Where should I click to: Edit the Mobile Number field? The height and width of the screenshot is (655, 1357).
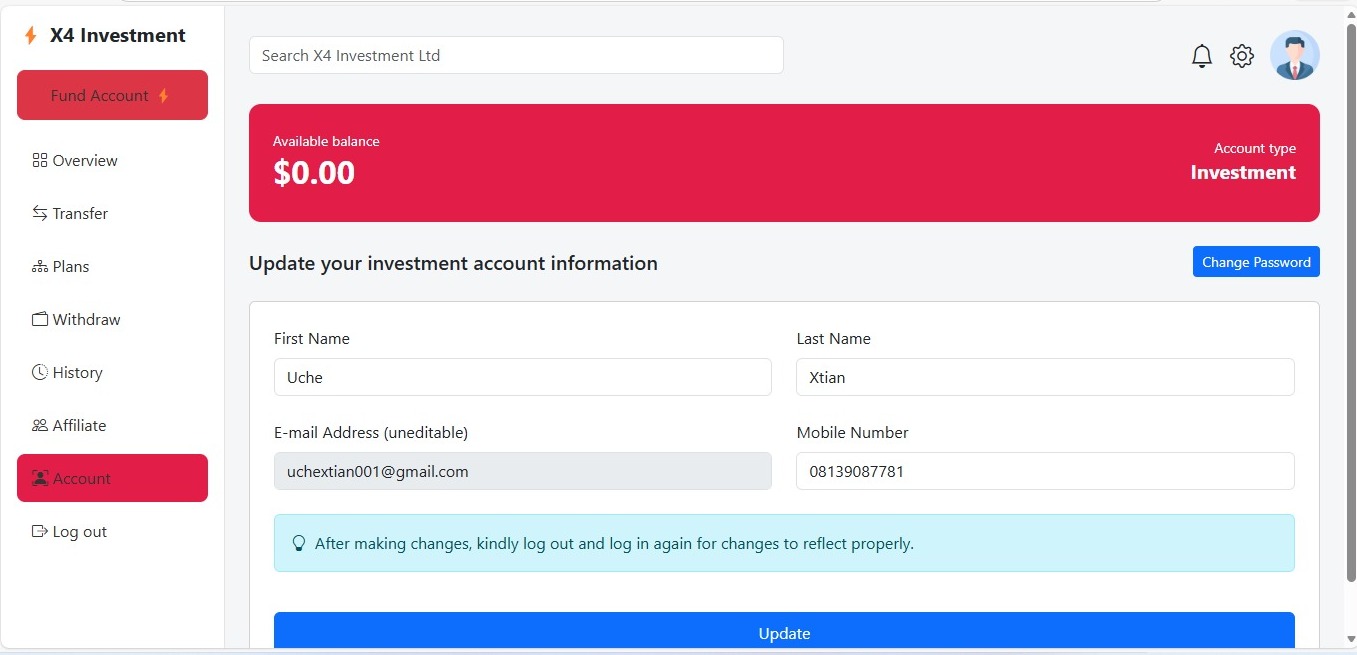tap(1045, 471)
